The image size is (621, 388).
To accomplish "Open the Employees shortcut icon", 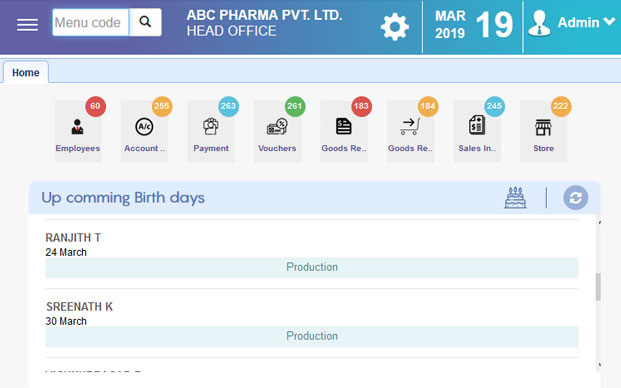I will point(78,131).
